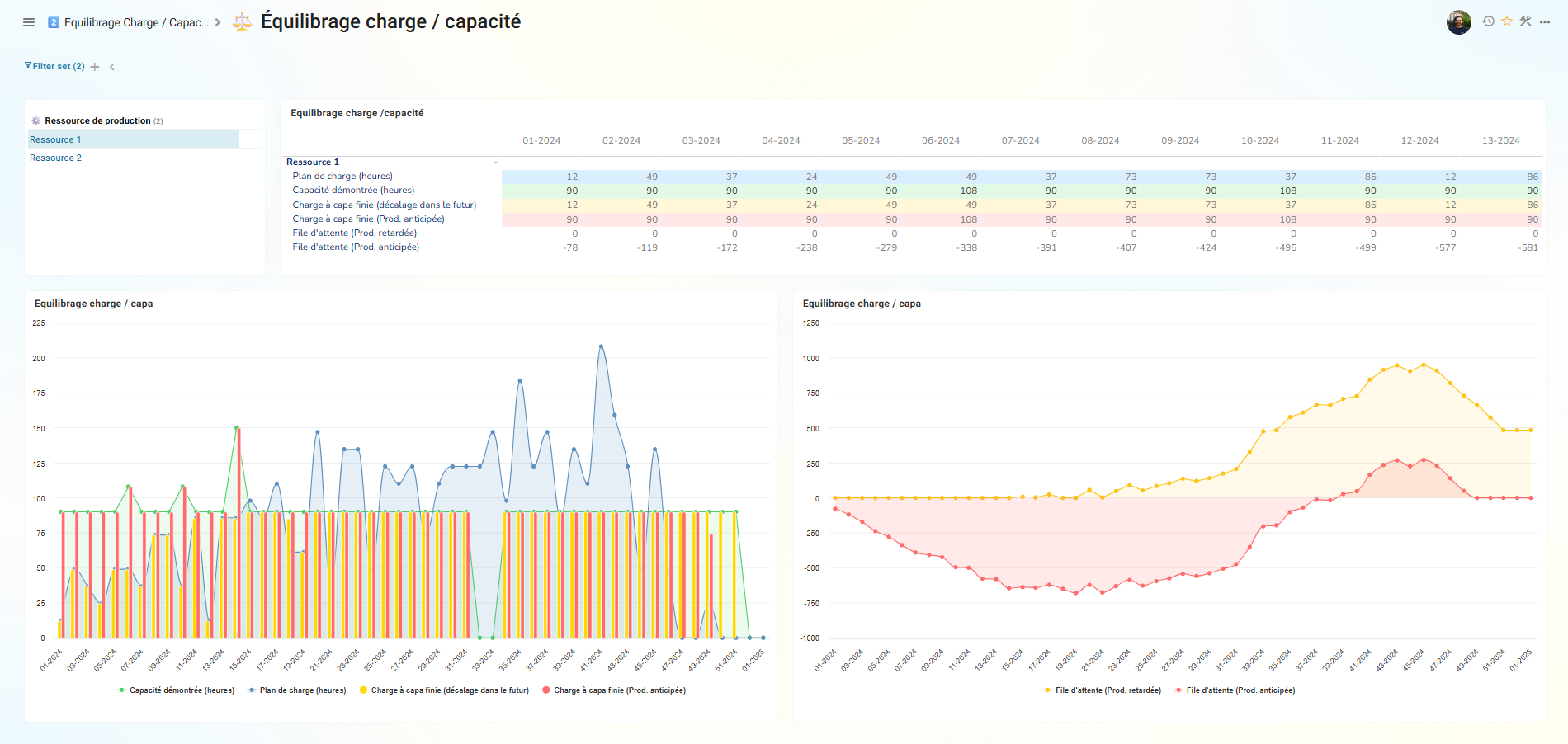This screenshot has height=744, width=1568.
Task: Select Ressource 1 in the resource list
Action: 56,139
